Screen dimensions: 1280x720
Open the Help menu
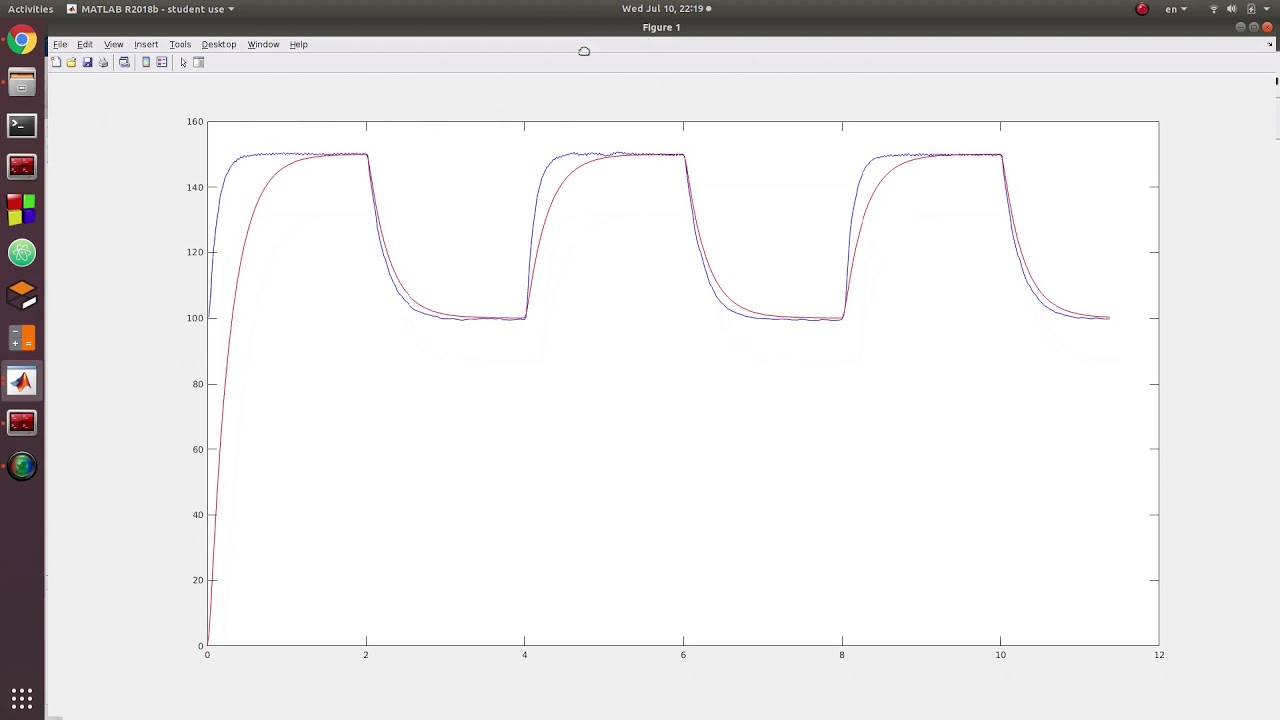[298, 44]
